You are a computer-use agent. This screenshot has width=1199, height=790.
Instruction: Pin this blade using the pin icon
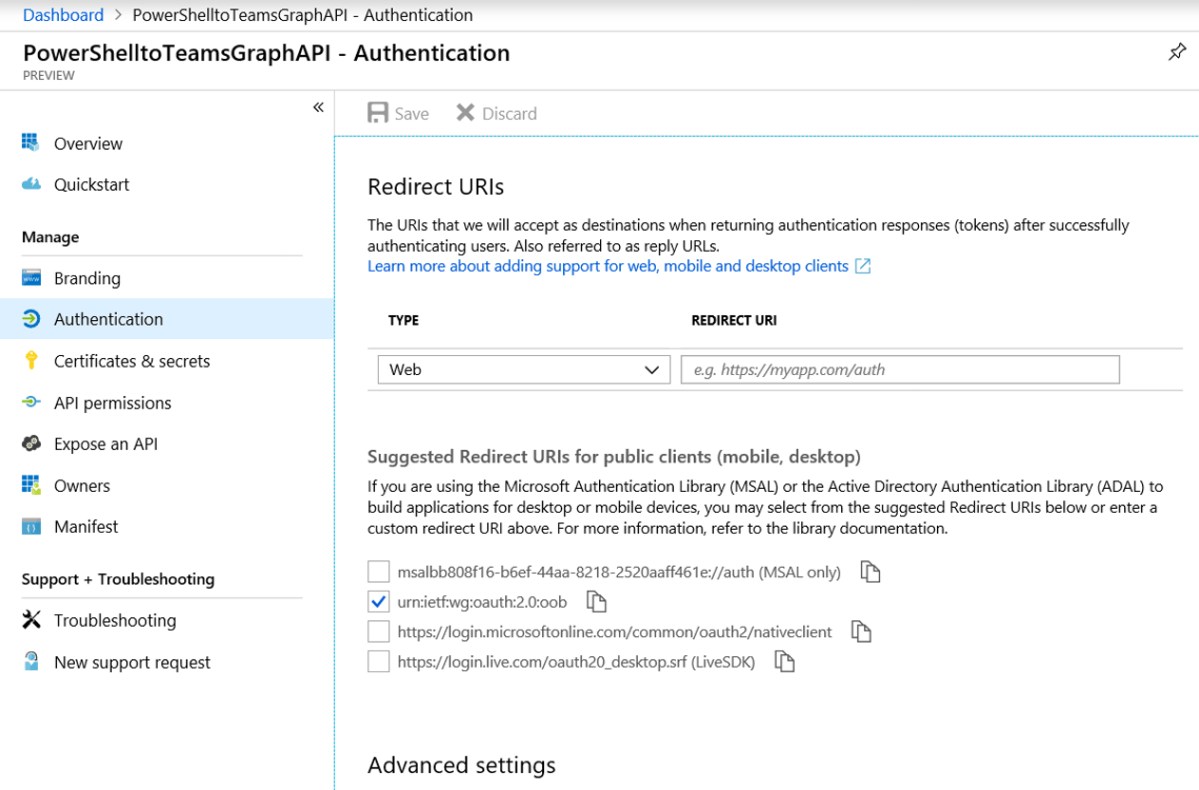(1177, 52)
